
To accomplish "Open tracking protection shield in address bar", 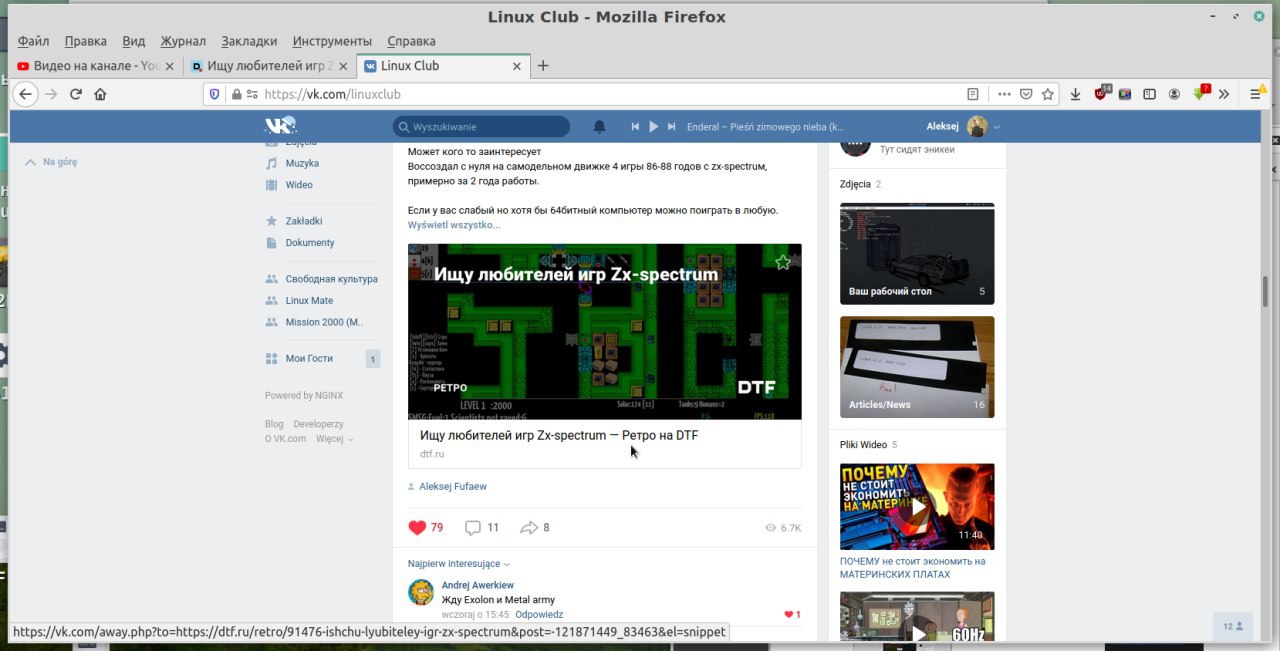I will (x=214, y=94).
